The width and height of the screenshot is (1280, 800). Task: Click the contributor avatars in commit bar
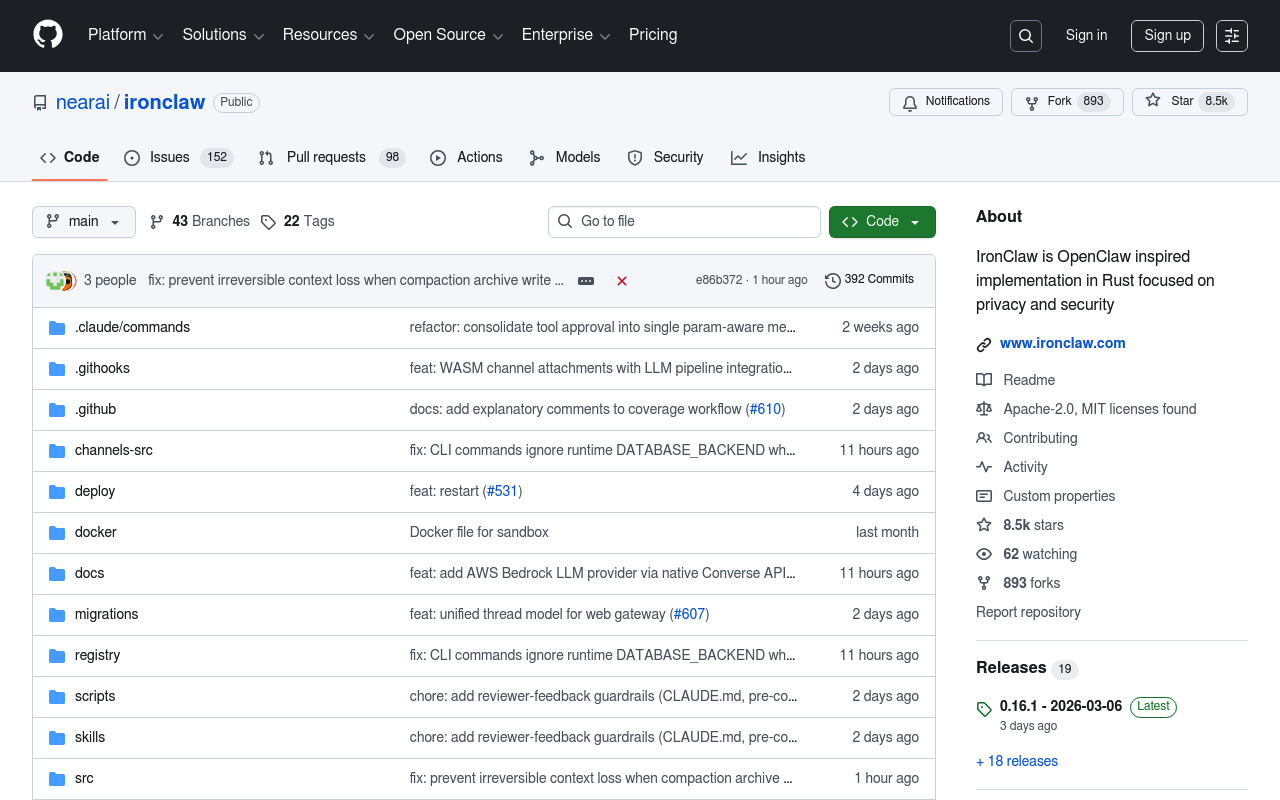(x=60, y=281)
